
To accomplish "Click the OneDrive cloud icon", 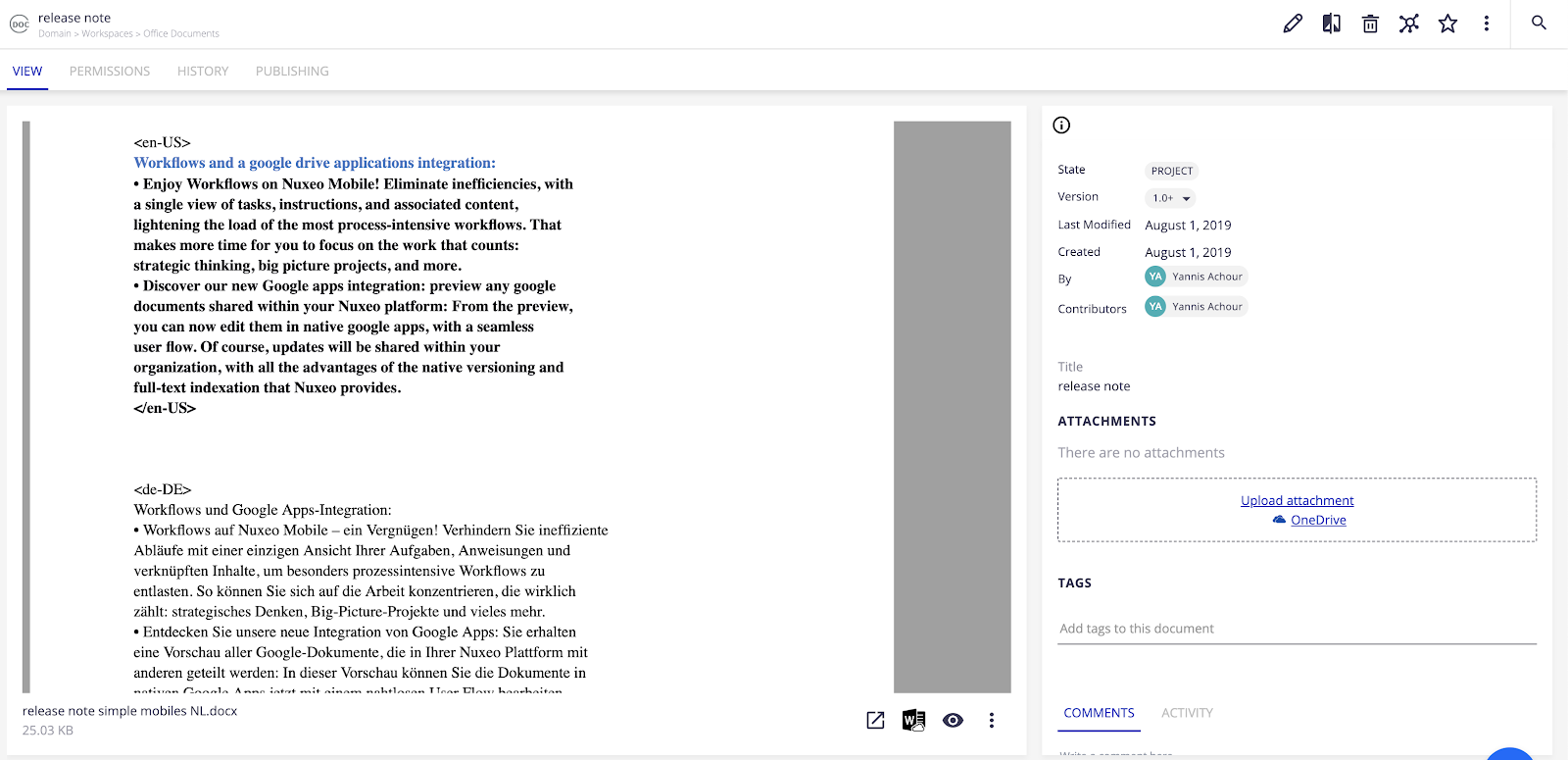I will pos(1279,520).
